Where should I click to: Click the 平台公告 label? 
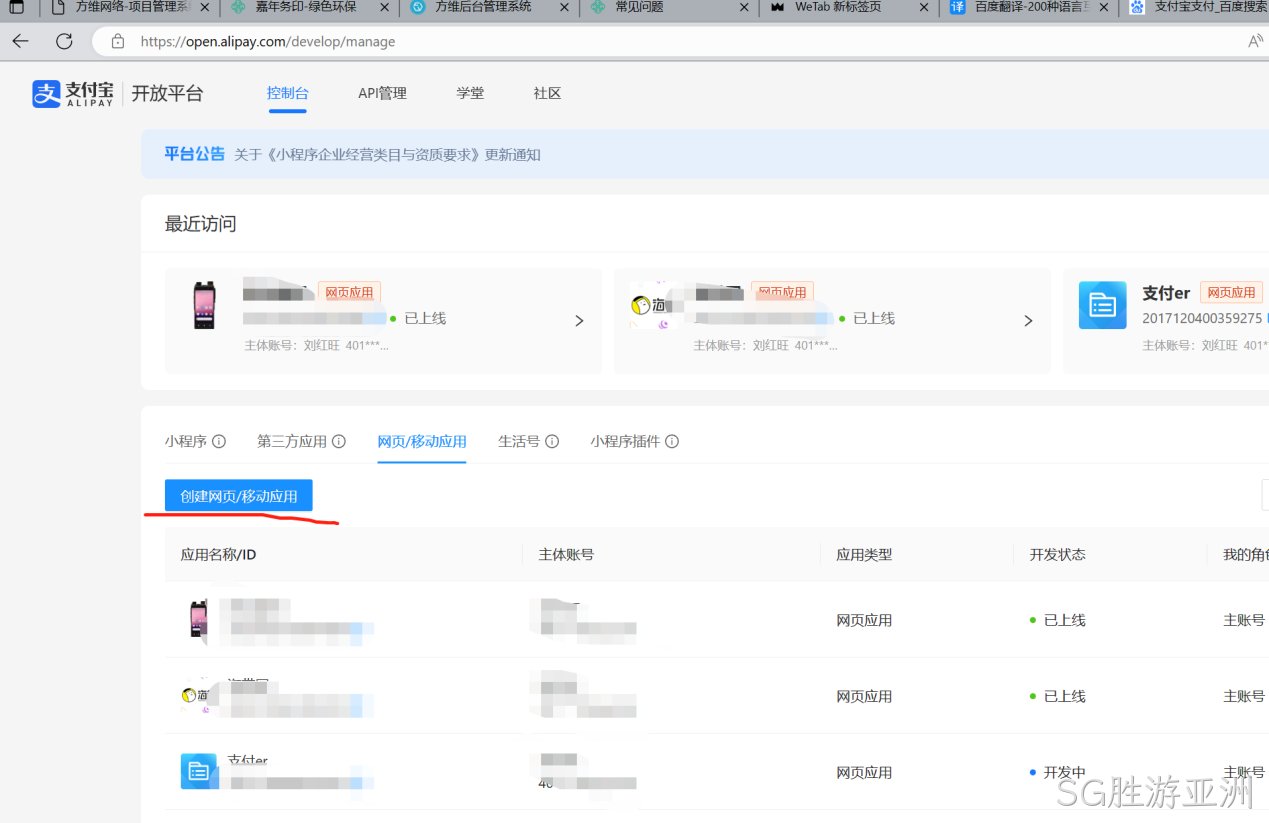[195, 154]
